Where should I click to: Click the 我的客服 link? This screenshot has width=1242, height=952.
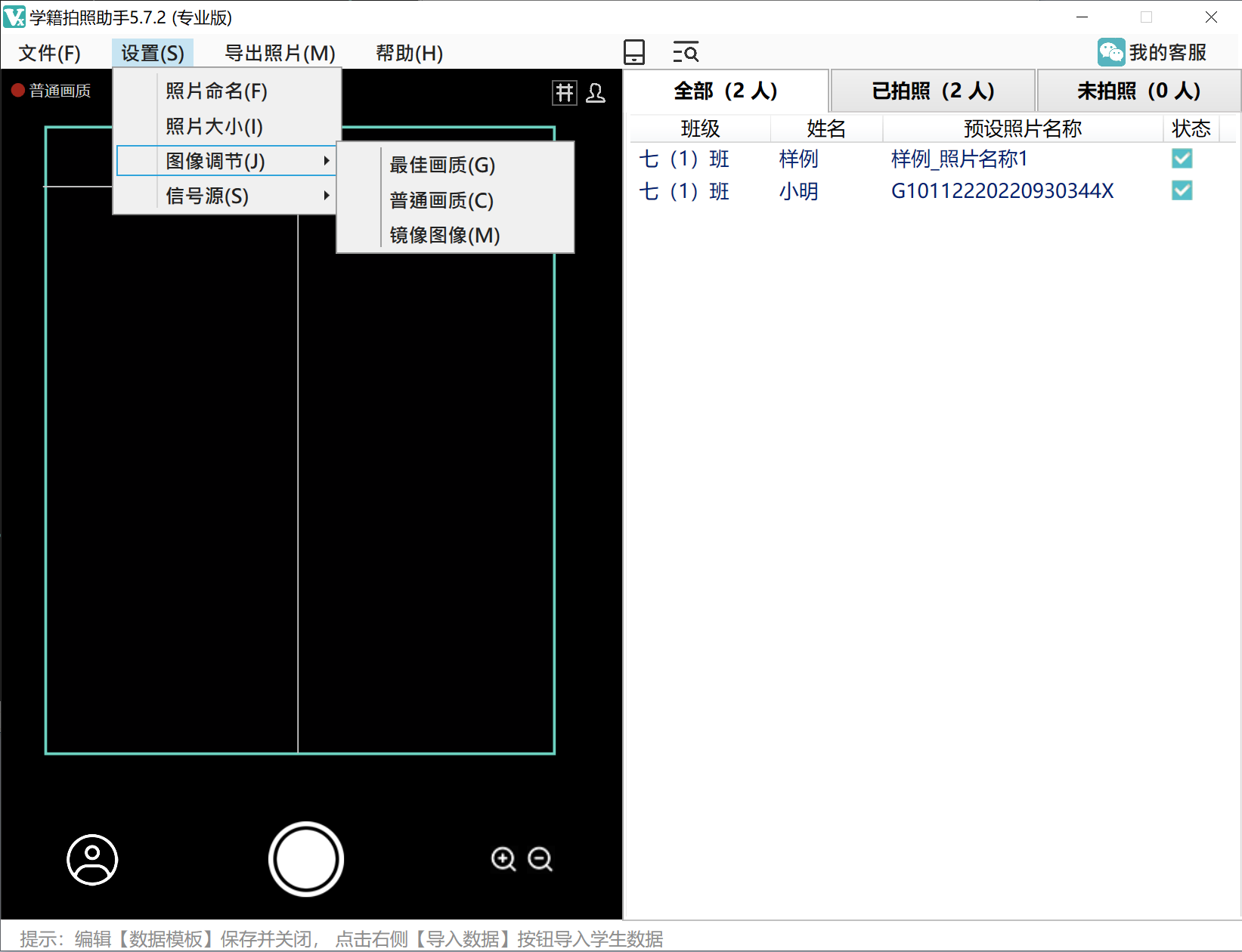click(1168, 52)
